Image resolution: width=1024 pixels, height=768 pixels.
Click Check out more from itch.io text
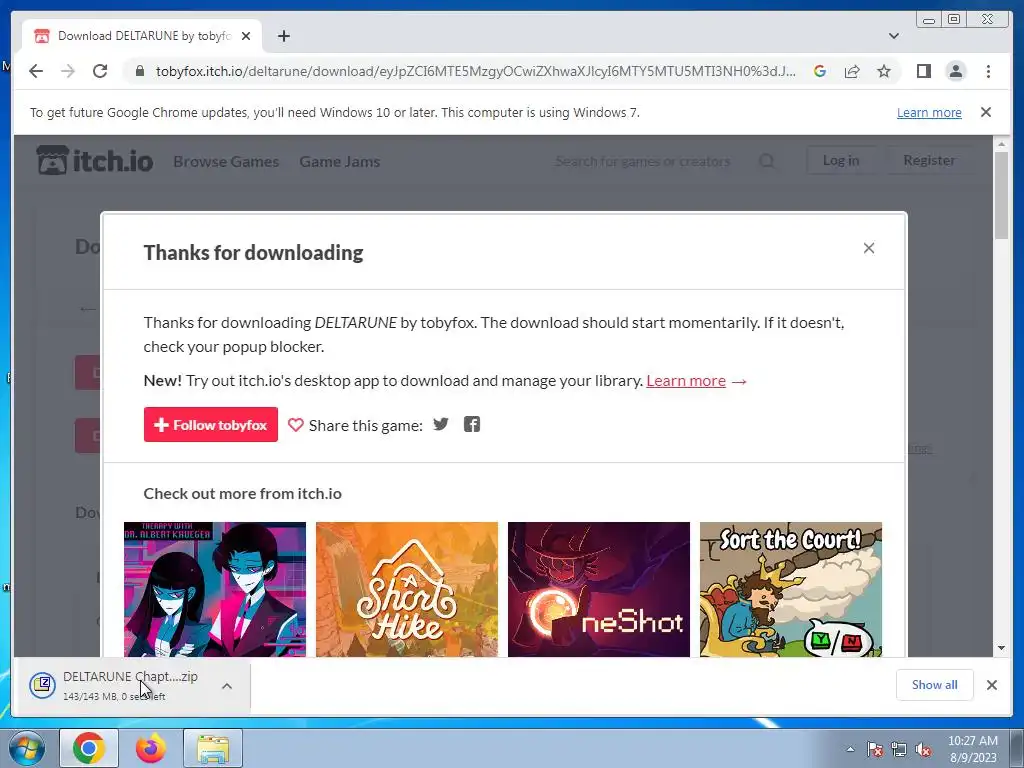click(x=242, y=494)
